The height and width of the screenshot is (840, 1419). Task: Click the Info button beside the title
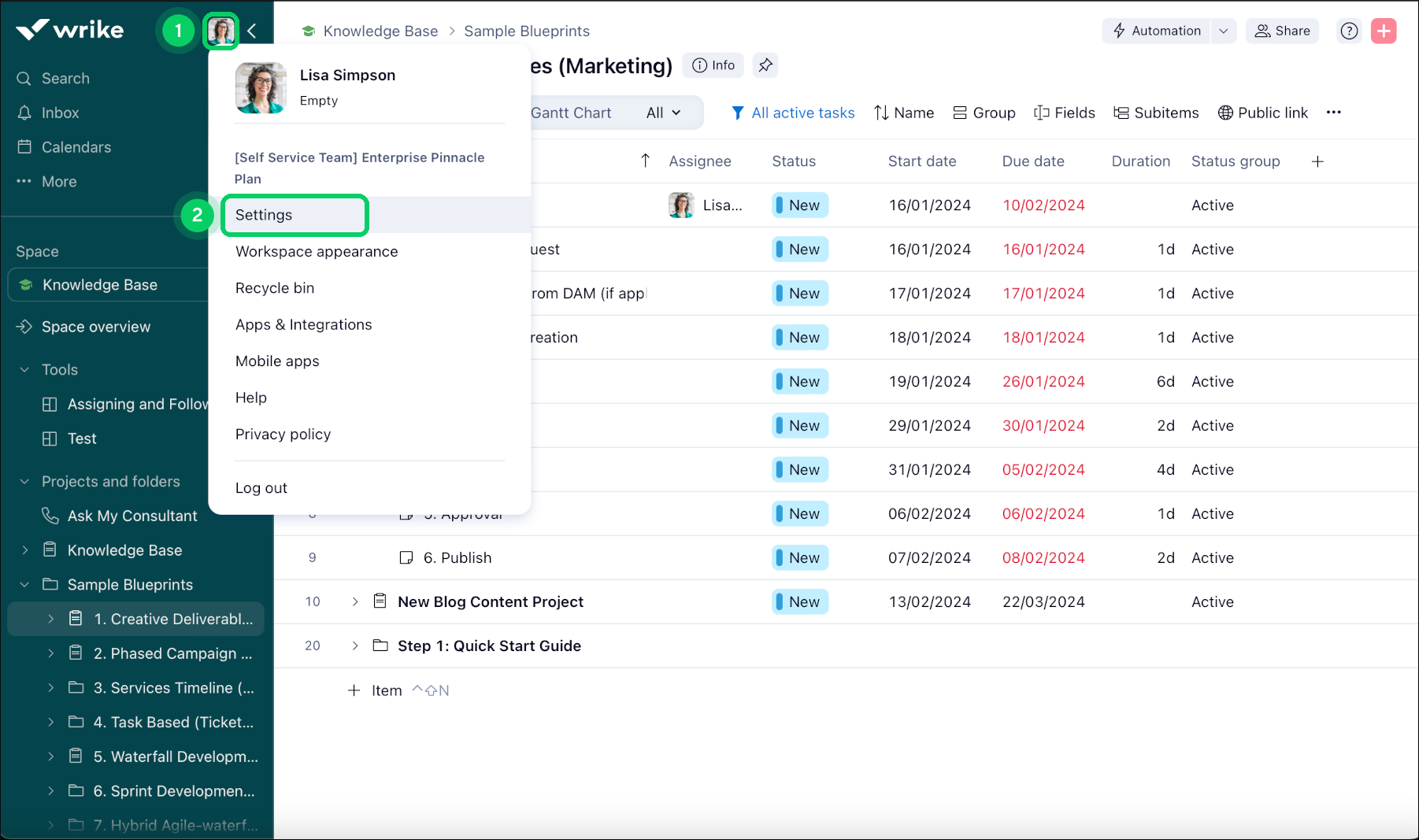point(713,65)
